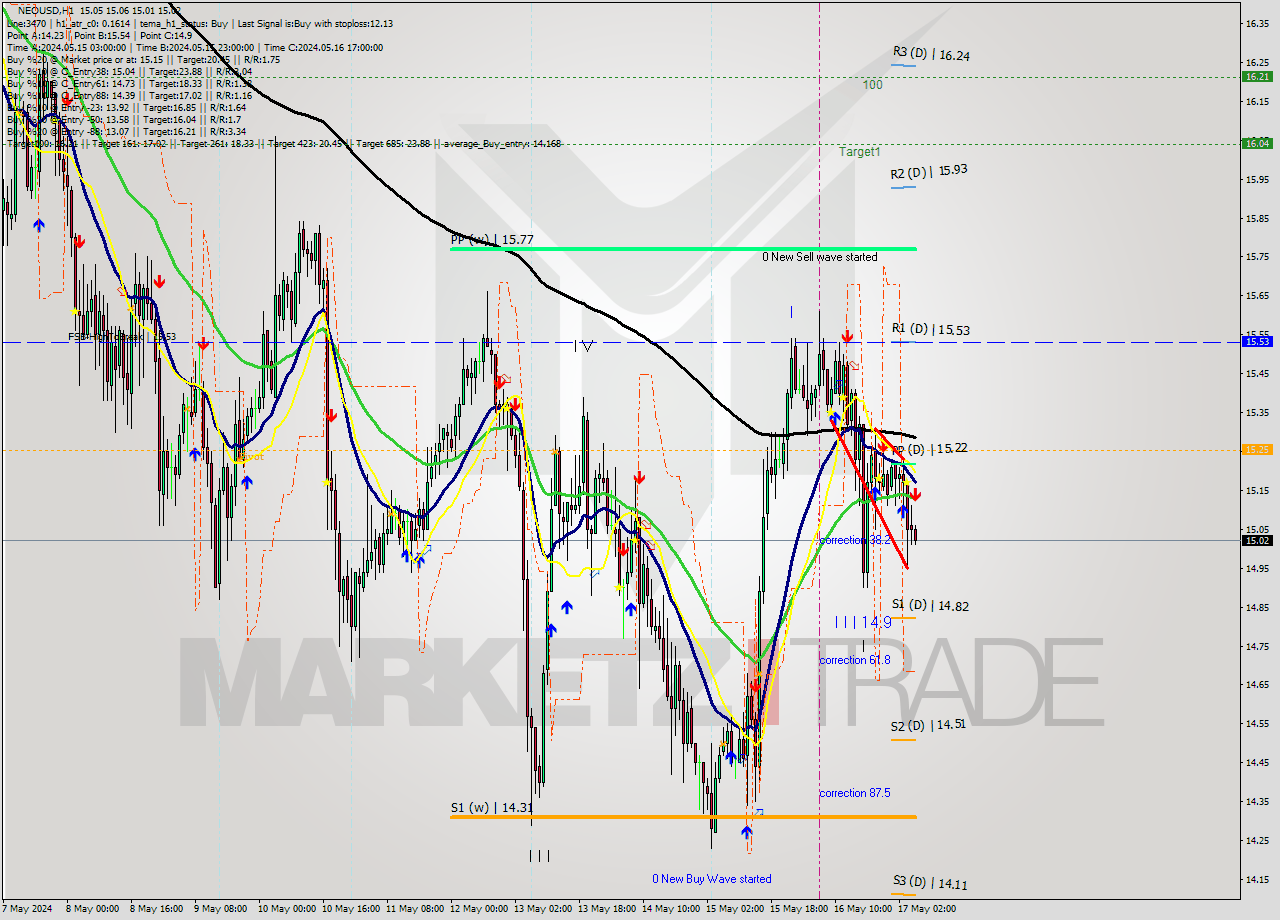Click the blue buy arrow at S1 (w) low

point(747,832)
